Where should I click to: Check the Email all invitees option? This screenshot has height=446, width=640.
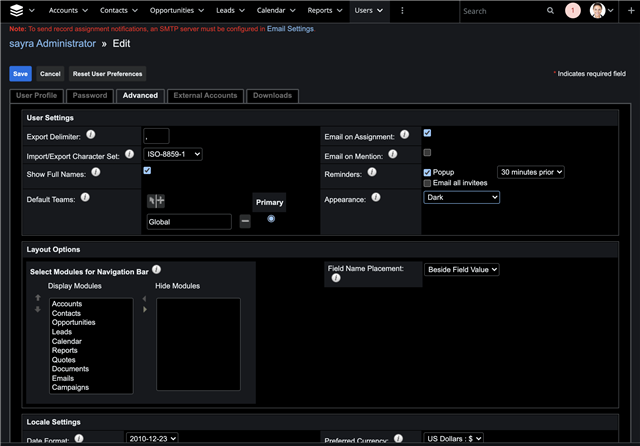click(428, 183)
